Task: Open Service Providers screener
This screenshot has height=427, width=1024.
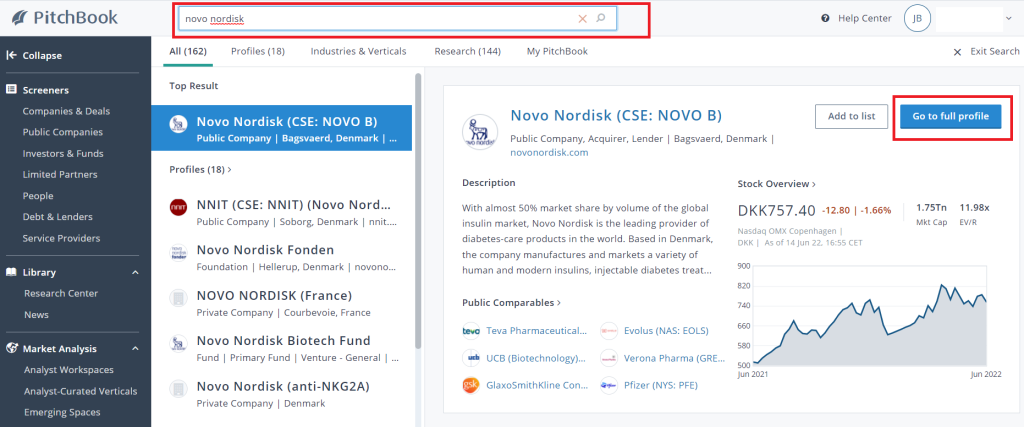Action: coord(61,238)
